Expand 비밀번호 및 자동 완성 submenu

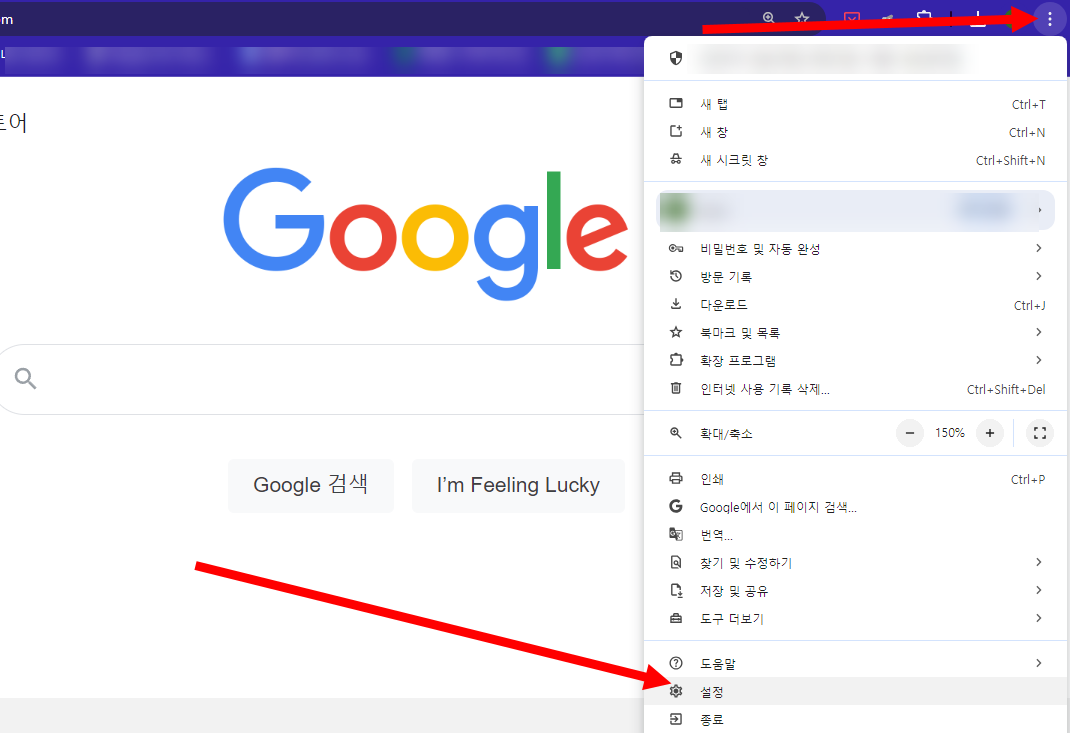856,248
